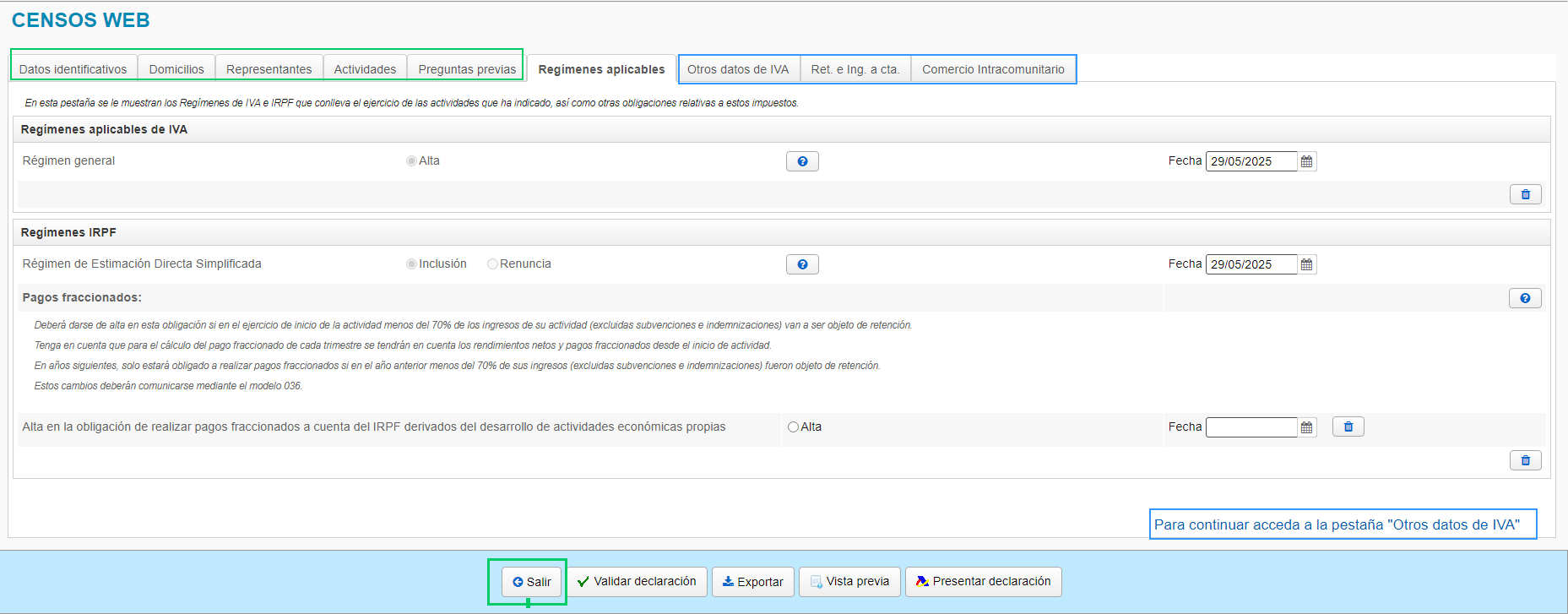Open calendar for pagos fraccionados Fecha

(x=1306, y=427)
